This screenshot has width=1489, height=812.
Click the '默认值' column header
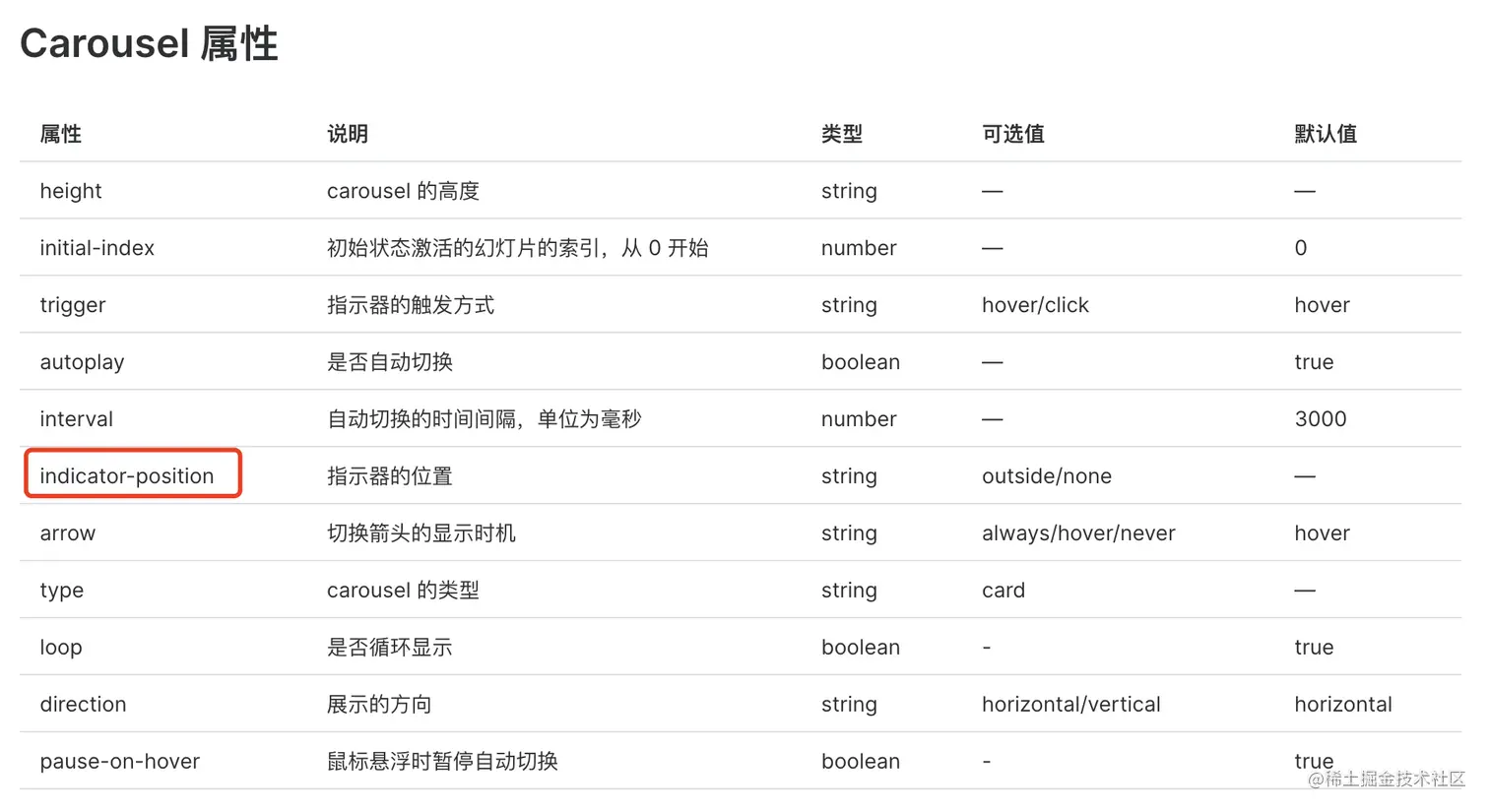(1326, 134)
